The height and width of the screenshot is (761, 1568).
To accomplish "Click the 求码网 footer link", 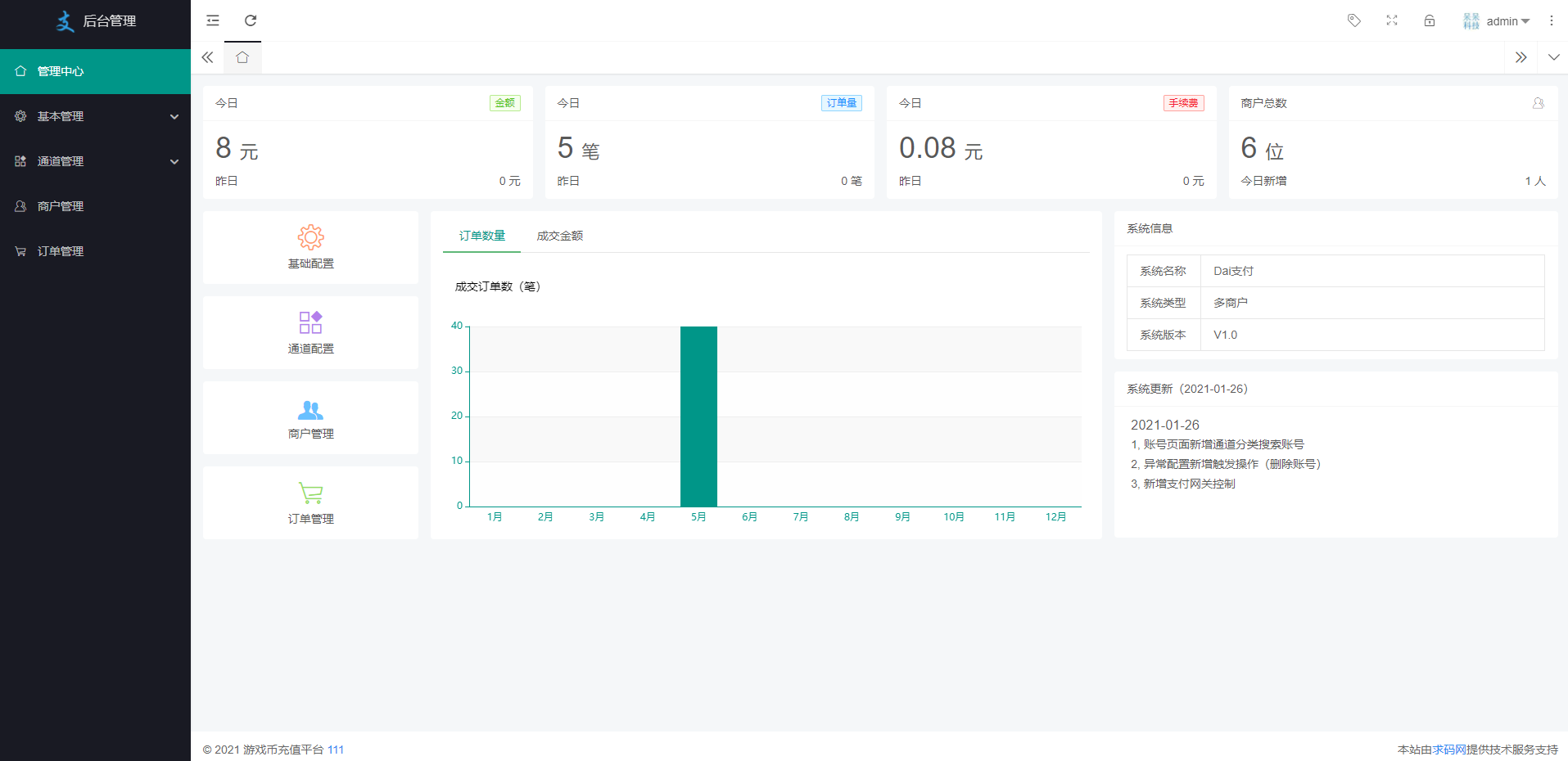I will tap(1449, 750).
